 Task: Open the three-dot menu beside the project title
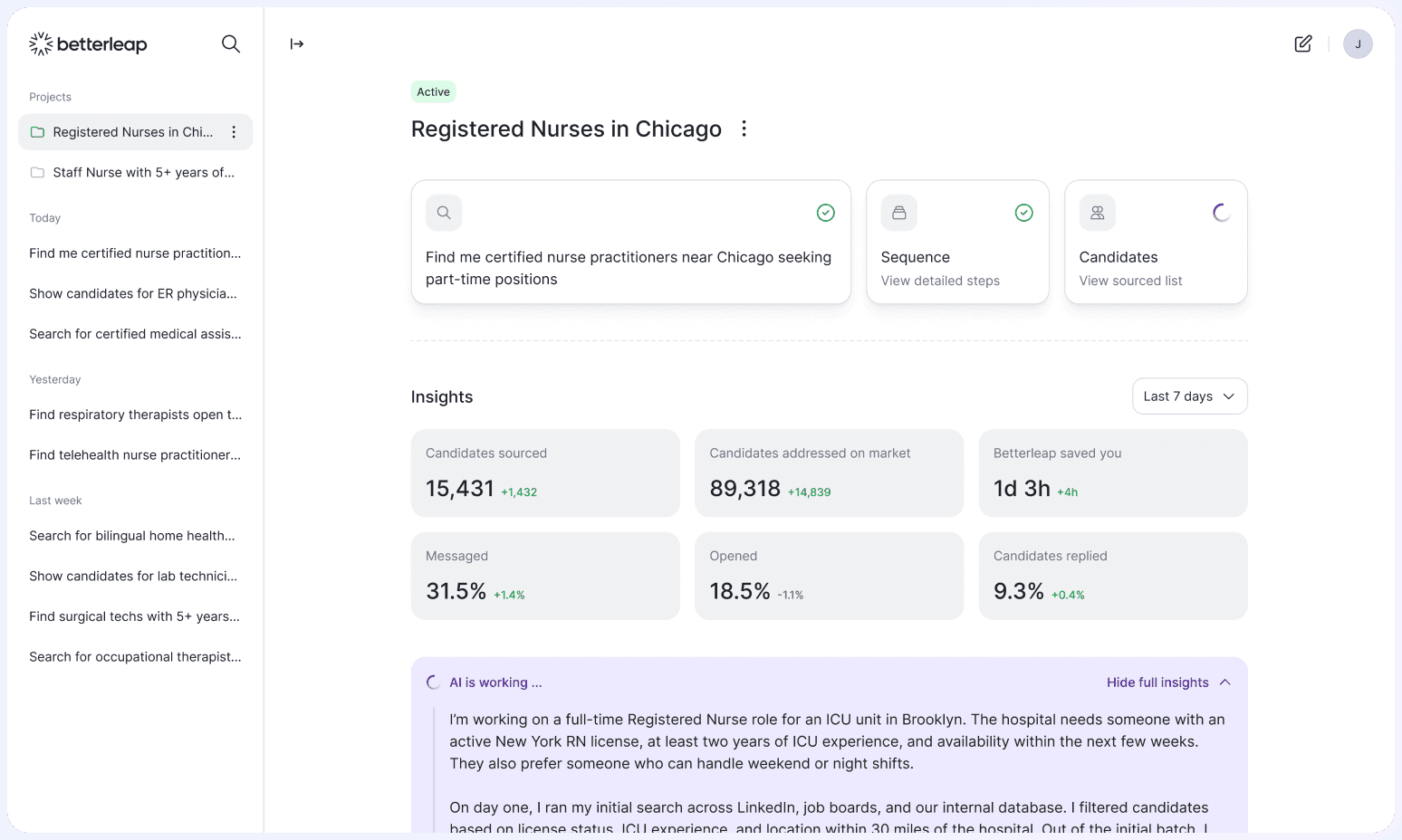point(743,129)
